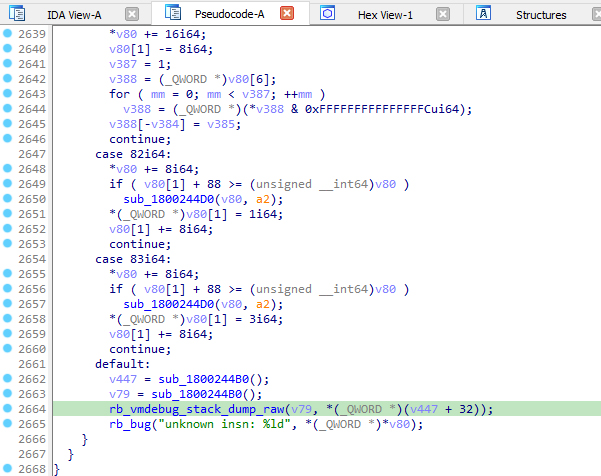Toggle breakpoint dot on line 2640
The height and width of the screenshot is (476, 601).
point(7,48)
